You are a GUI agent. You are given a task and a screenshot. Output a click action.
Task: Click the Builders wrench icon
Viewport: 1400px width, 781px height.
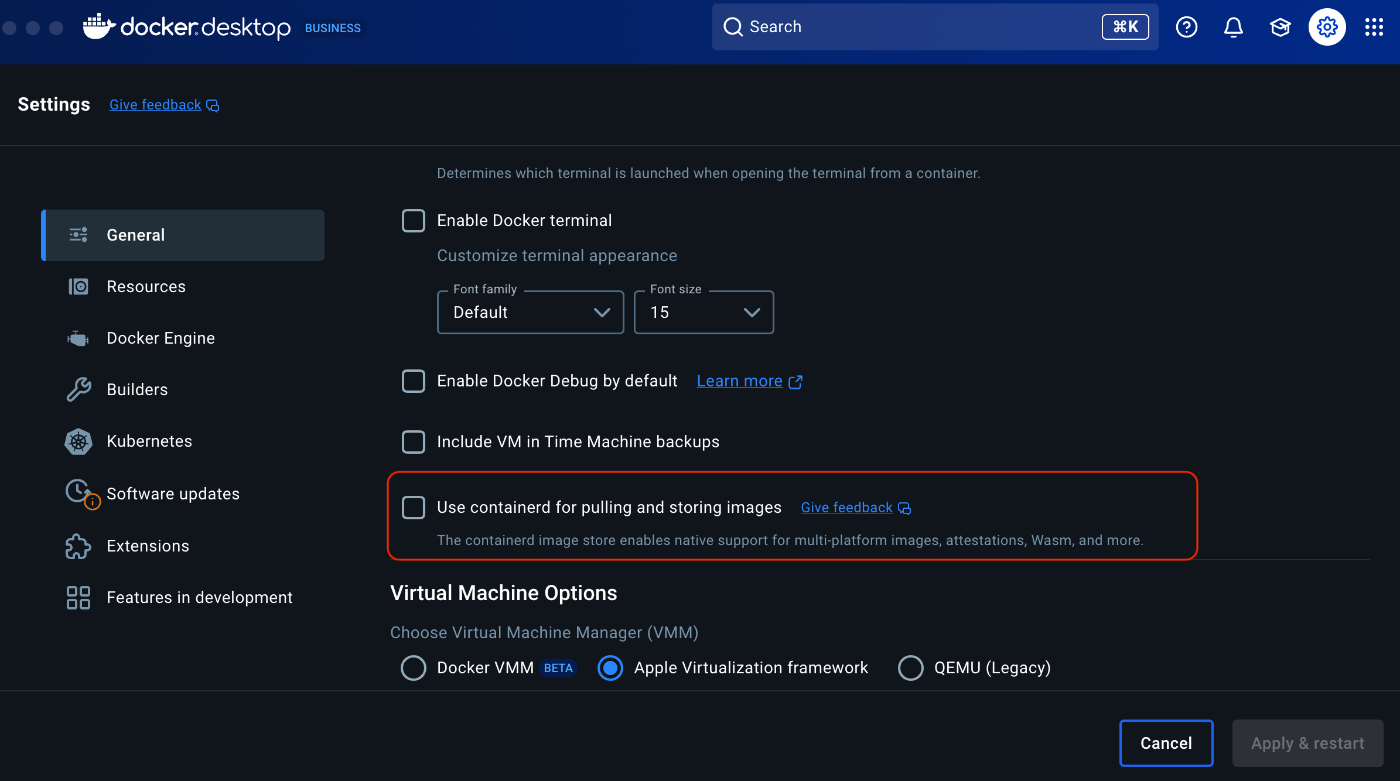[78, 390]
